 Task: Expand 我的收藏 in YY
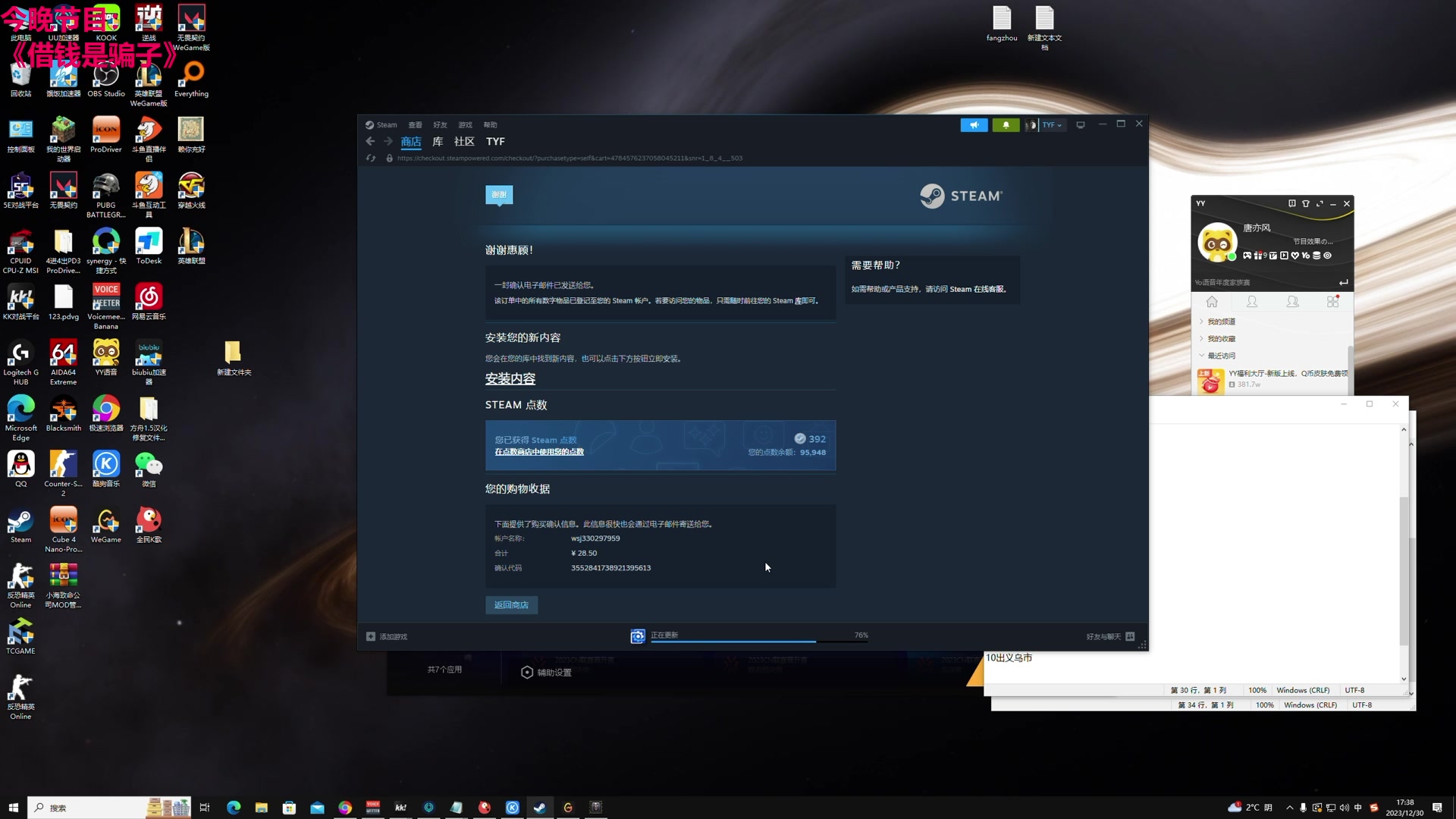1221,339
